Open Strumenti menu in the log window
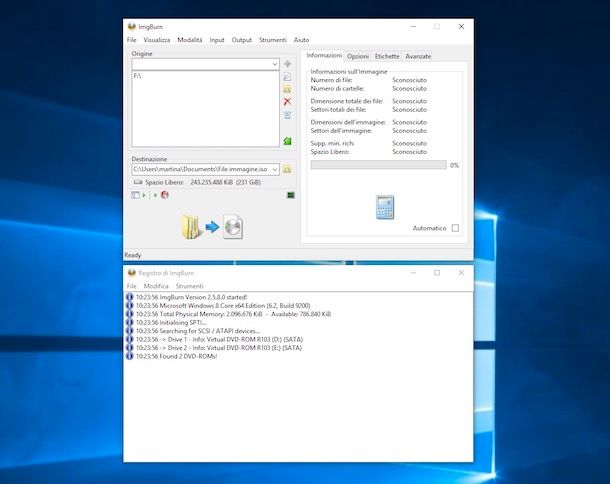 pyautogui.click(x=189, y=286)
